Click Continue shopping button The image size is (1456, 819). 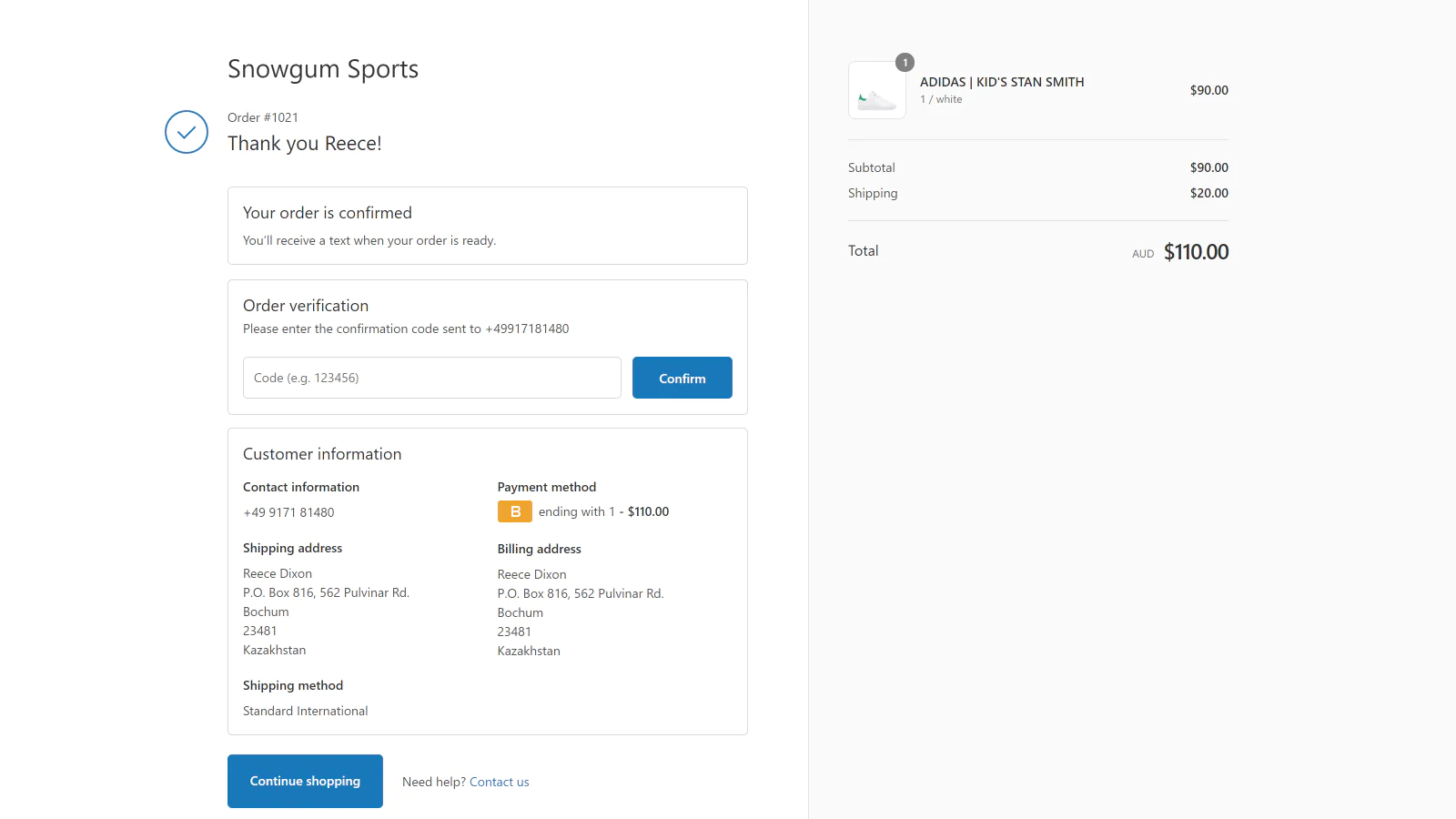(305, 781)
